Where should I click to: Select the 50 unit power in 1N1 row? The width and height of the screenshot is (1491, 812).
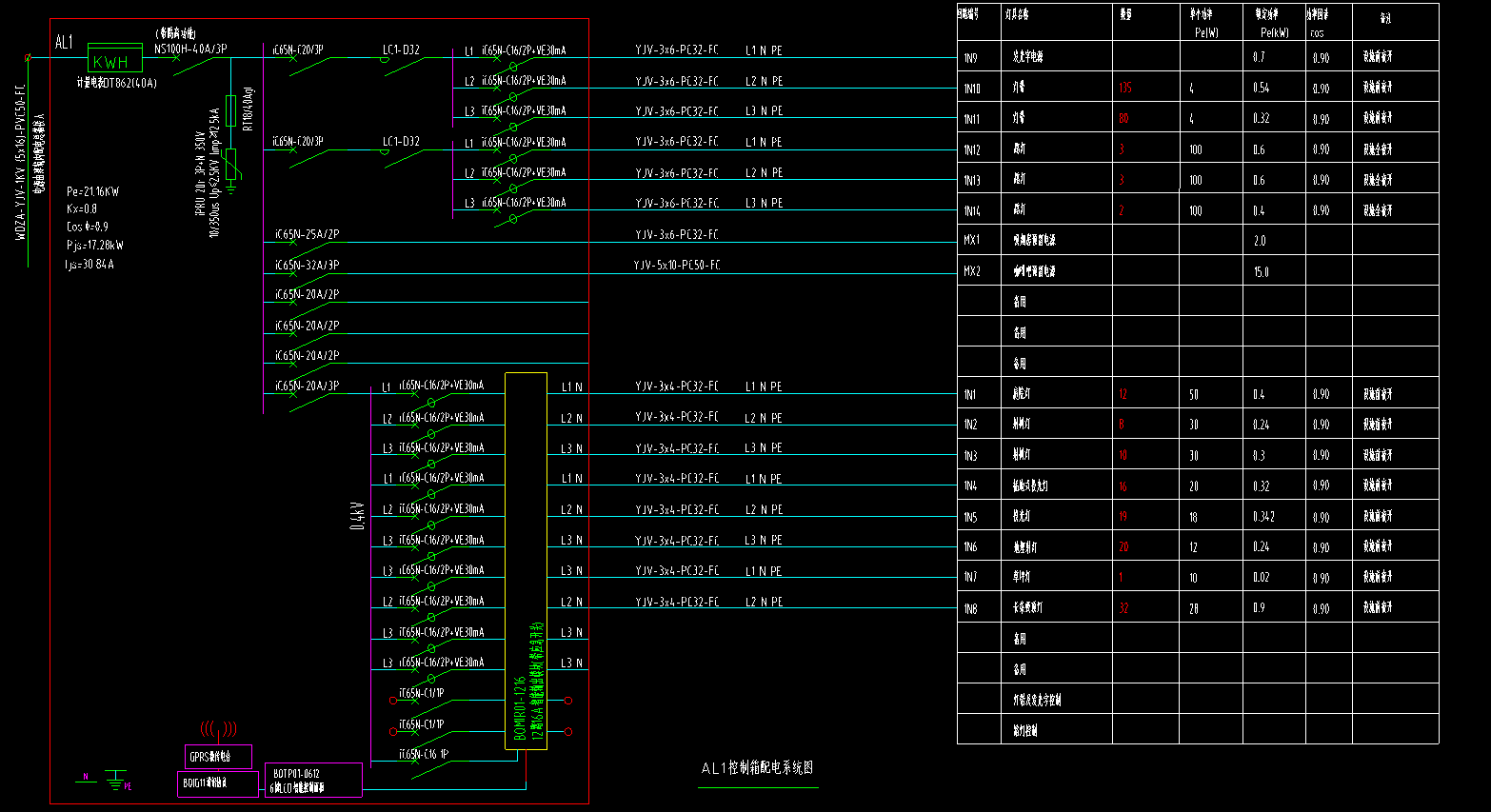click(x=1194, y=394)
